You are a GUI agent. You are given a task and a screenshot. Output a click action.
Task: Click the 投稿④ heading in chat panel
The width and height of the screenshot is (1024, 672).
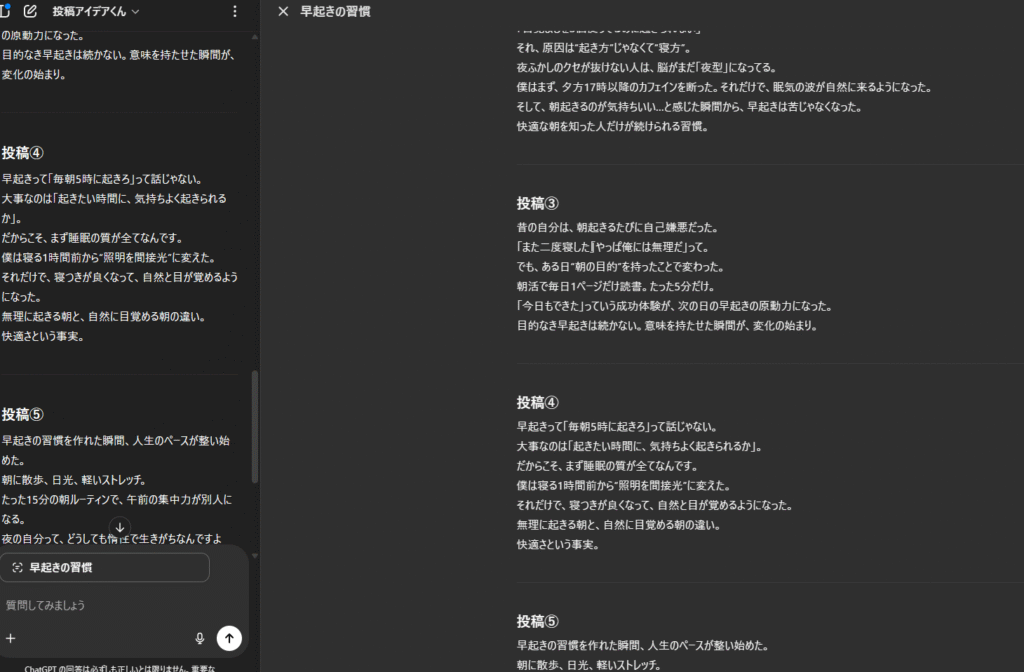(23, 153)
